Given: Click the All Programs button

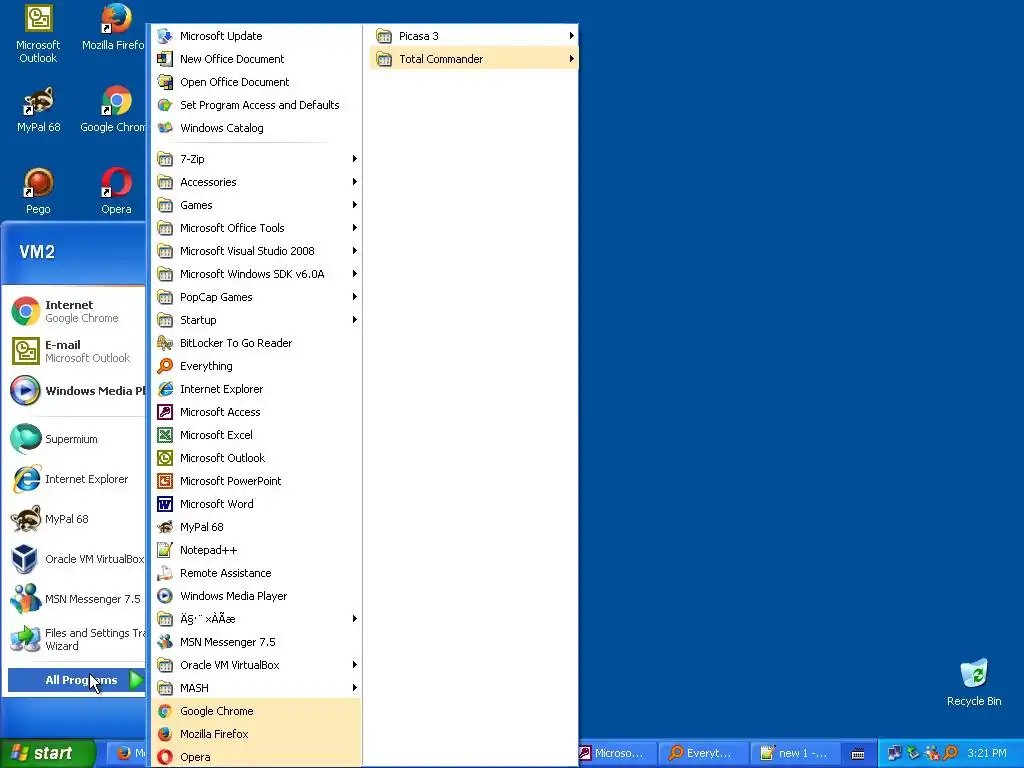Looking at the screenshot, I should coord(76,680).
